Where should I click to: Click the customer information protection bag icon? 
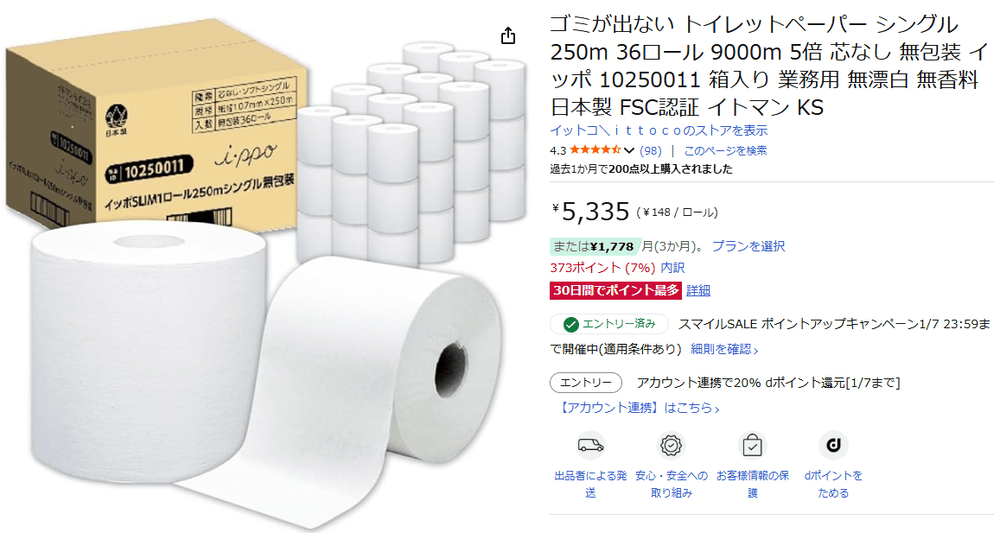tap(752, 445)
